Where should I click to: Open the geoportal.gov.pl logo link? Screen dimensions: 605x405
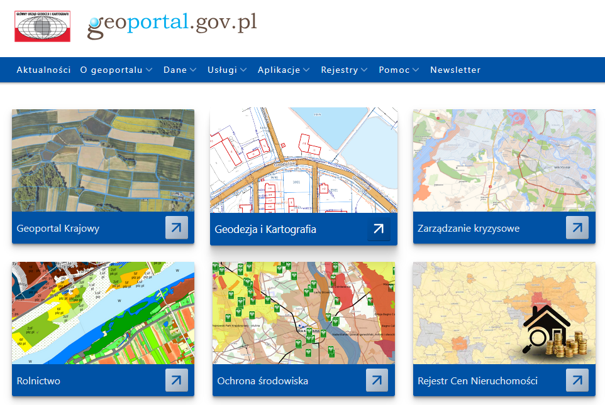172,24
